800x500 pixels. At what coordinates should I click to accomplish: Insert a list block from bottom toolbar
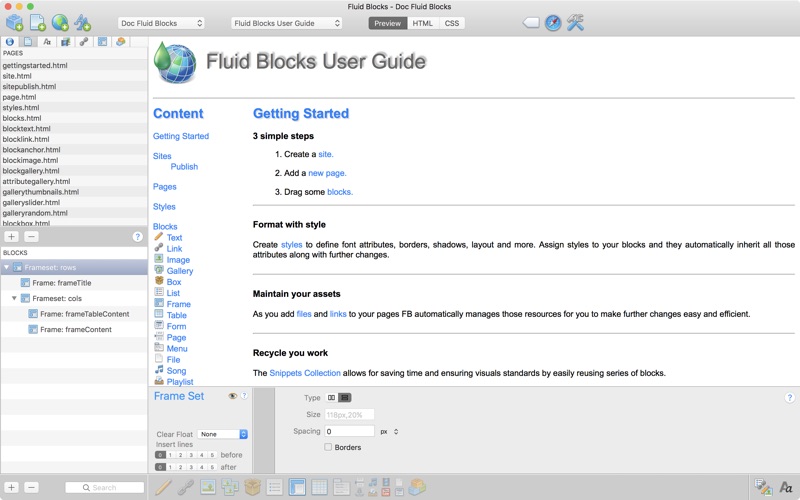(x=274, y=487)
